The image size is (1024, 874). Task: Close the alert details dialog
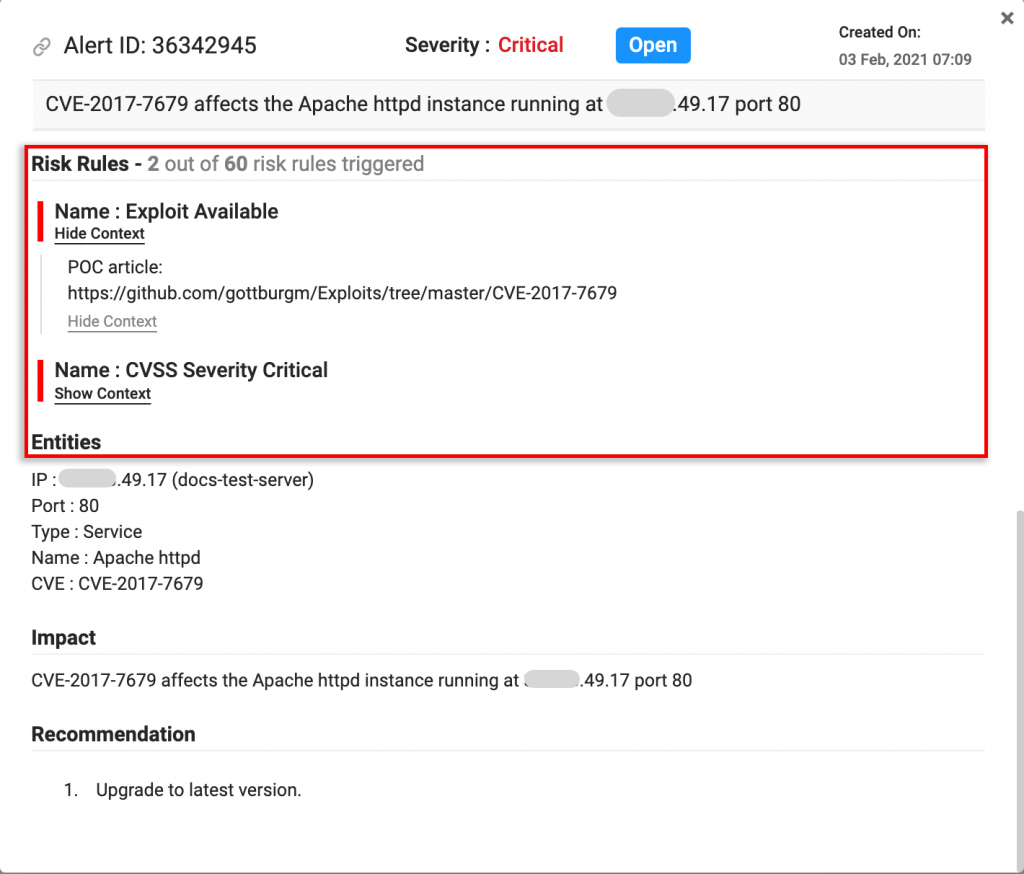1007,18
